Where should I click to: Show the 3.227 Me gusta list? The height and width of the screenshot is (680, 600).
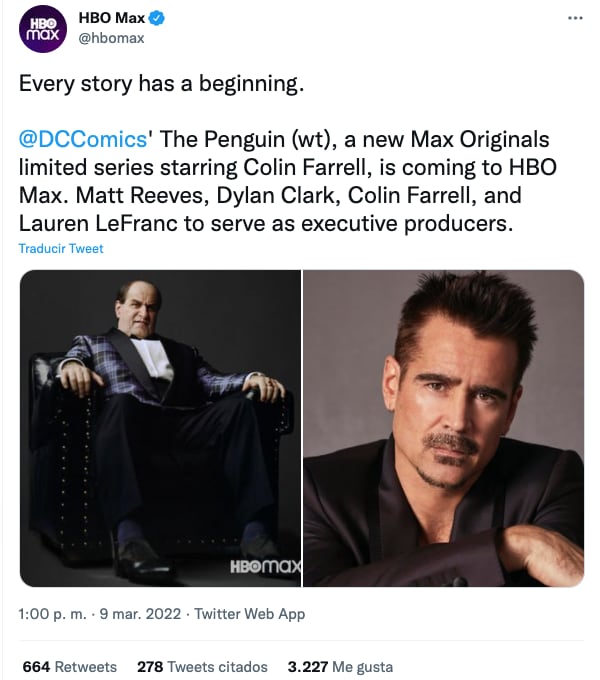click(339, 666)
